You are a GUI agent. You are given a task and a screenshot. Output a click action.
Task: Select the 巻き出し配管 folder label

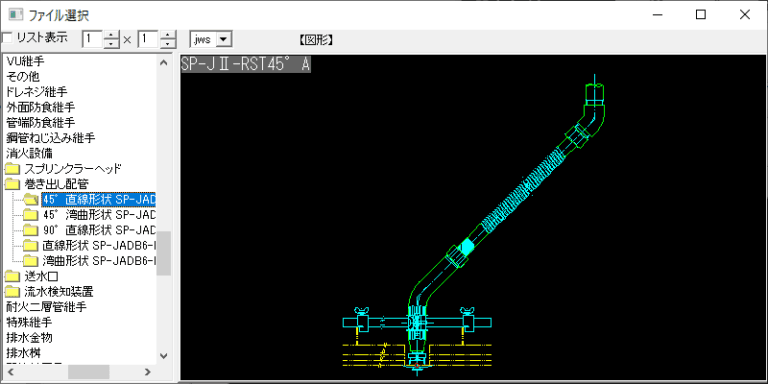[x=56, y=184]
